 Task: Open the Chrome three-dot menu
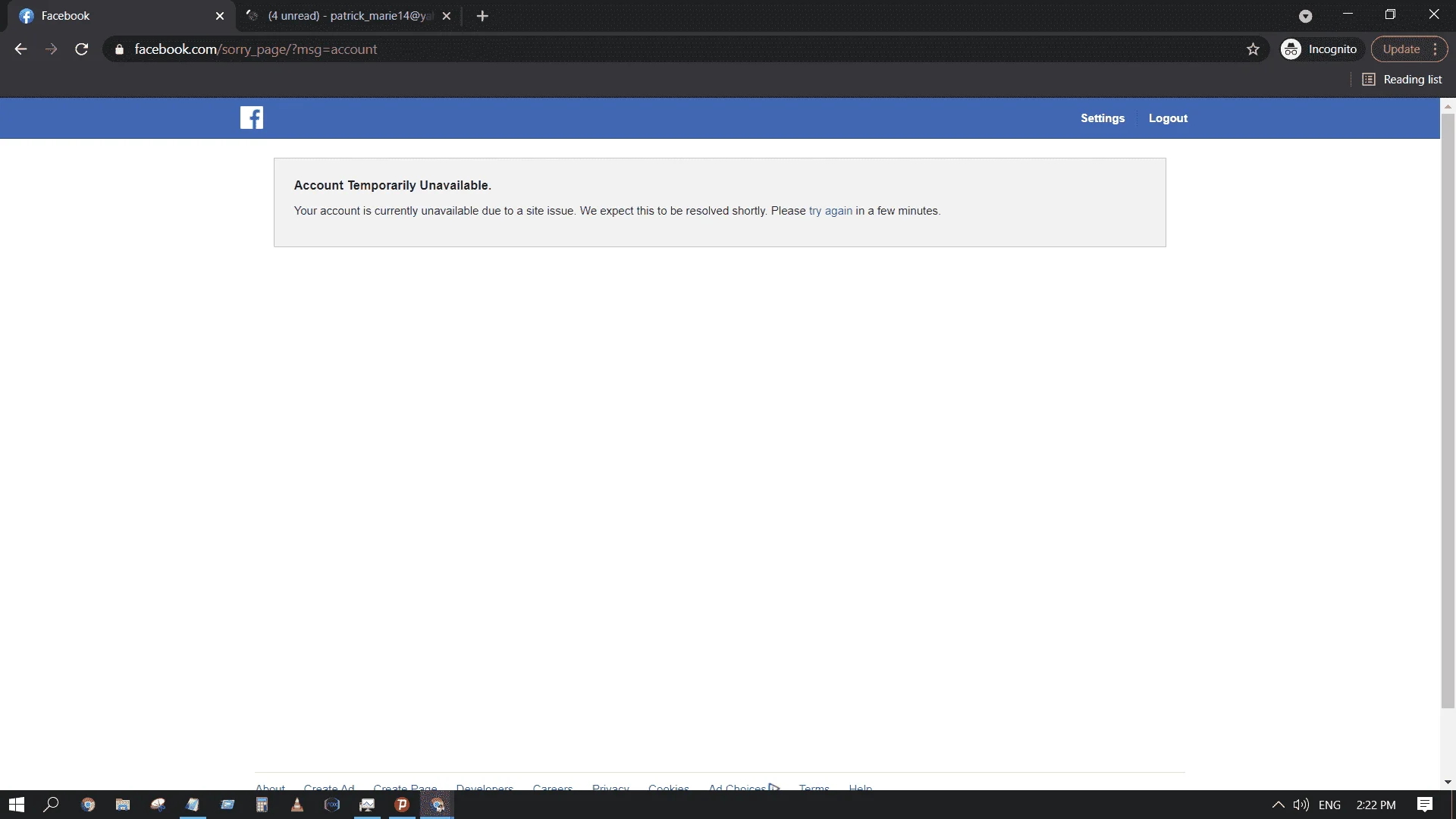tap(1436, 49)
